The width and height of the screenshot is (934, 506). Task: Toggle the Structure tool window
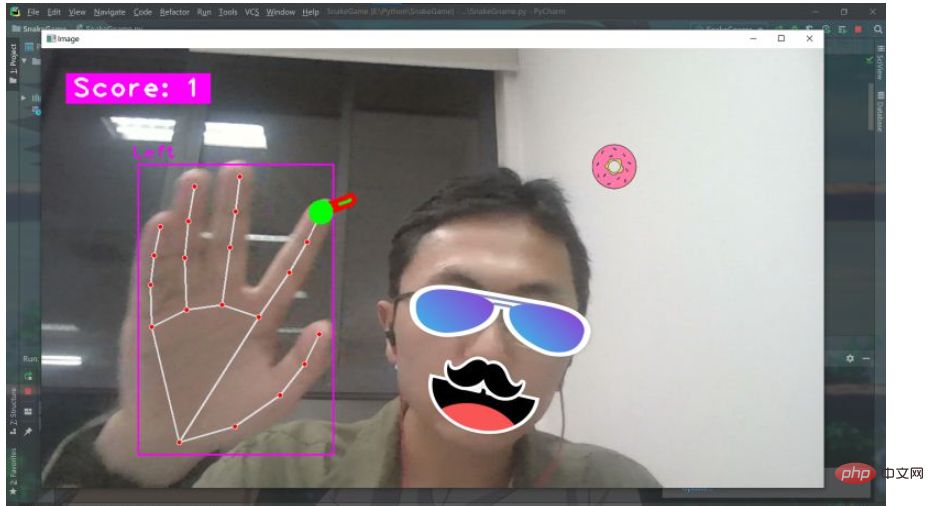pyautogui.click(x=13, y=412)
